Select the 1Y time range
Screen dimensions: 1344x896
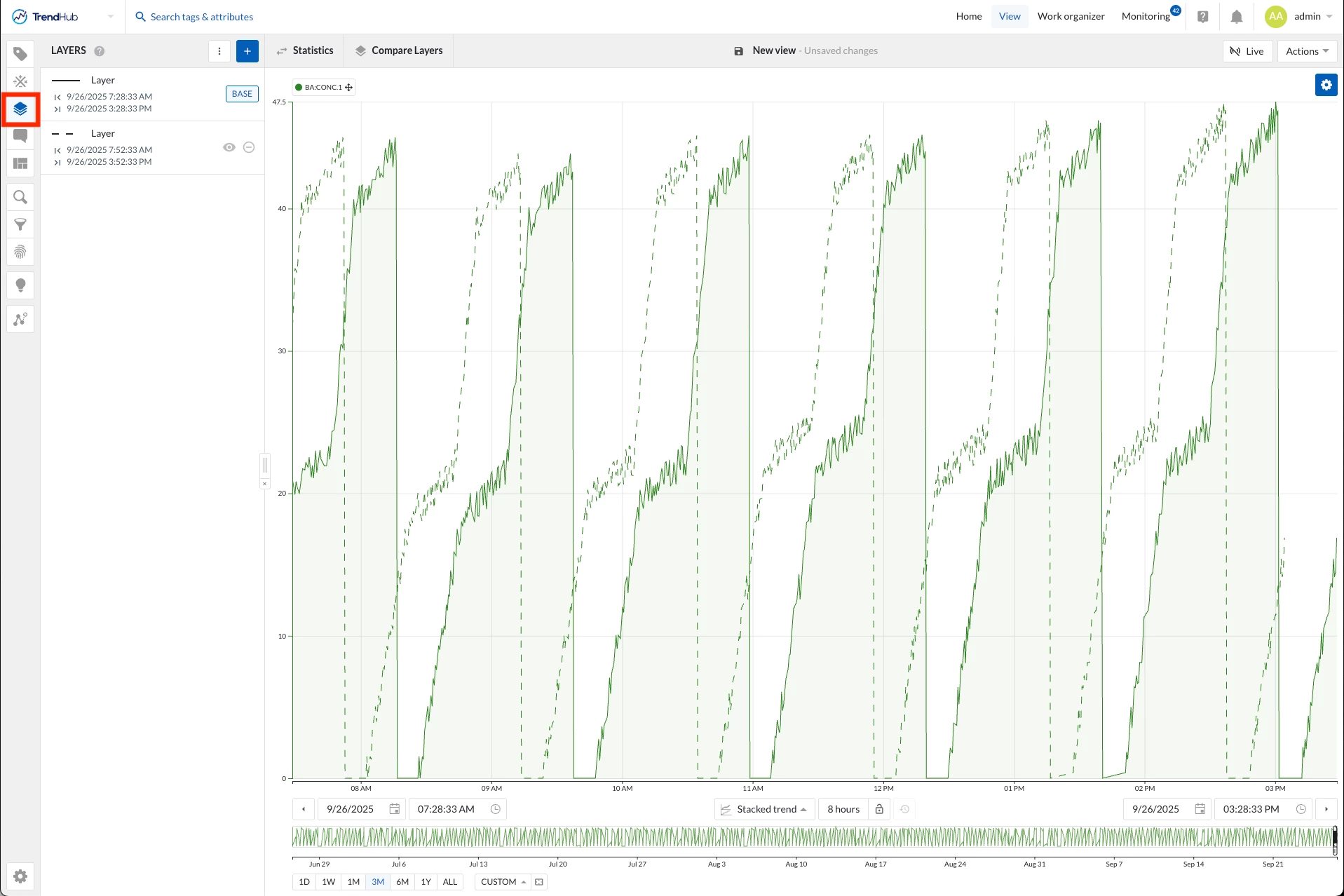pyautogui.click(x=426, y=882)
